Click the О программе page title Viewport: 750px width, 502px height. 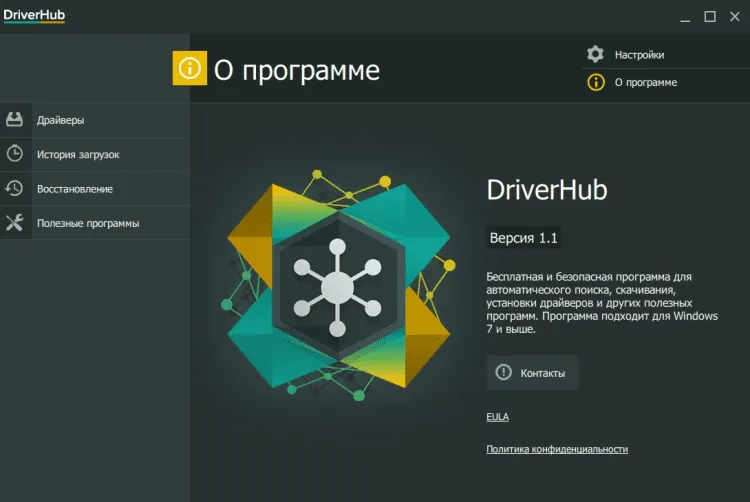point(297,70)
